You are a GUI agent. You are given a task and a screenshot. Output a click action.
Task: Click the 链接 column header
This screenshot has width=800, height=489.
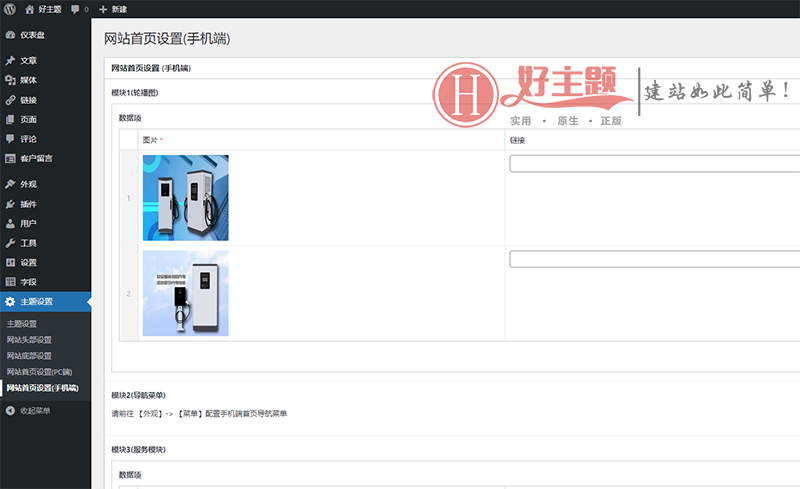point(517,140)
